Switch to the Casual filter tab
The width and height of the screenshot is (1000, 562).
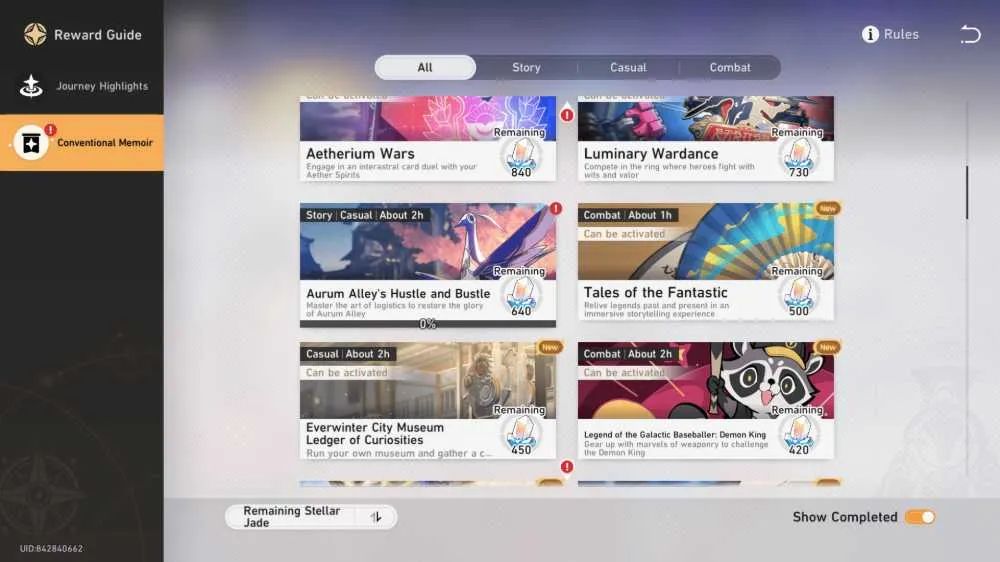pos(628,68)
